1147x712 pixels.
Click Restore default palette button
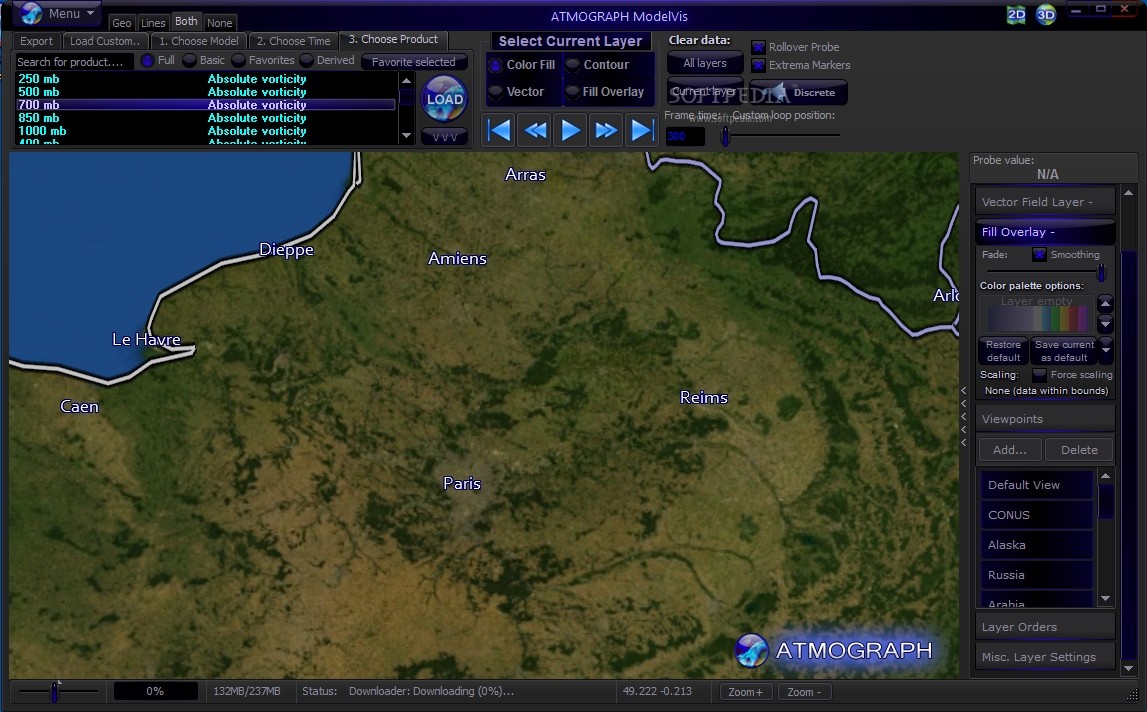(1003, 351)
